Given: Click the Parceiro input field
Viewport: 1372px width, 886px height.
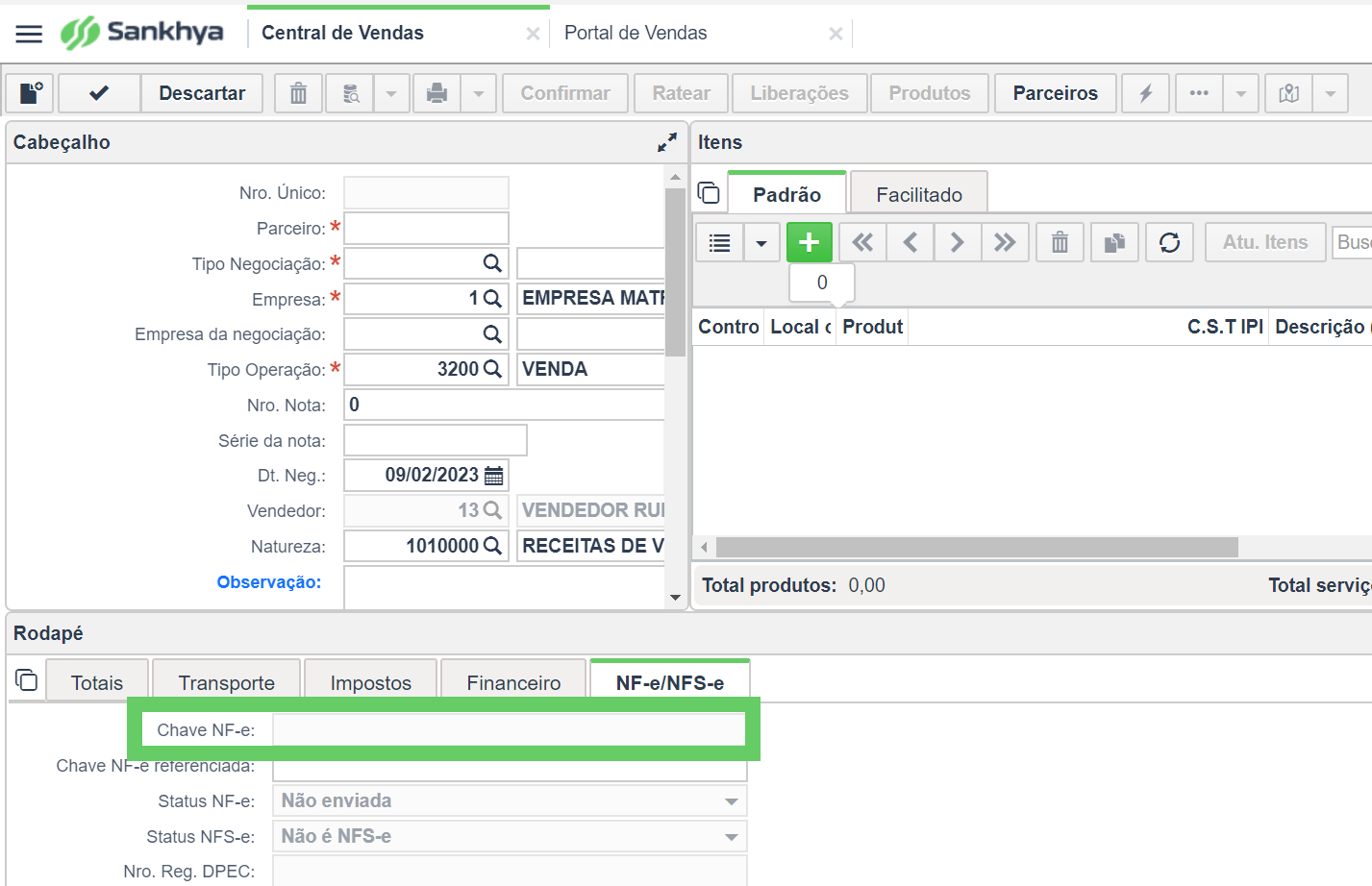Looking at the screenshot, I should (426, 229).
